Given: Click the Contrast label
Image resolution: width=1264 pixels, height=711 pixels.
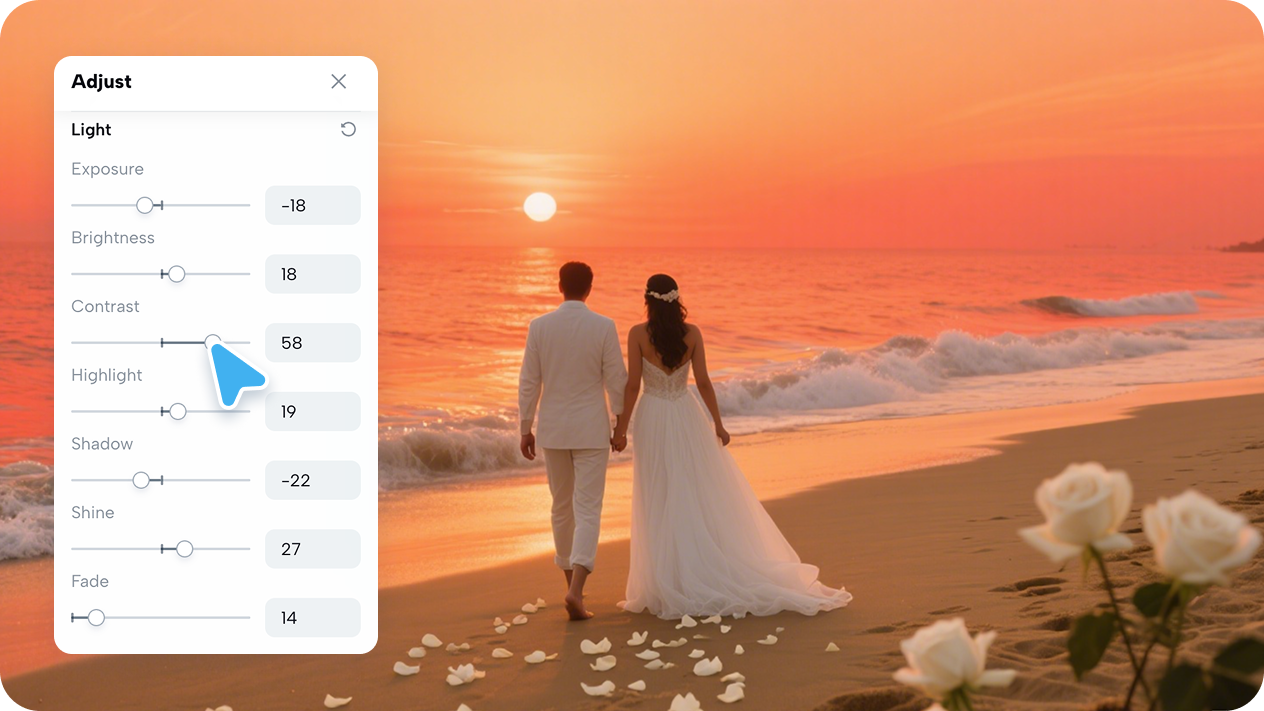Looking at the screenshot, I should [105, 306].
